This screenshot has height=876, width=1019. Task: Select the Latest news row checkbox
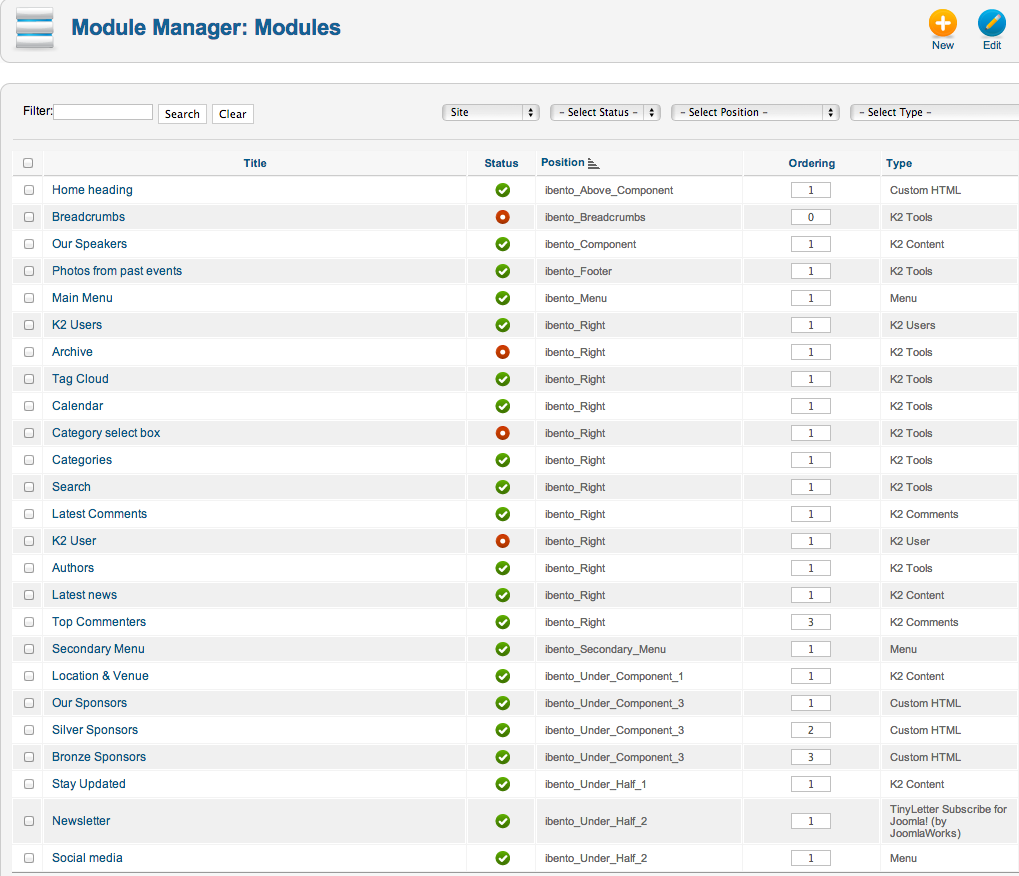29,595
